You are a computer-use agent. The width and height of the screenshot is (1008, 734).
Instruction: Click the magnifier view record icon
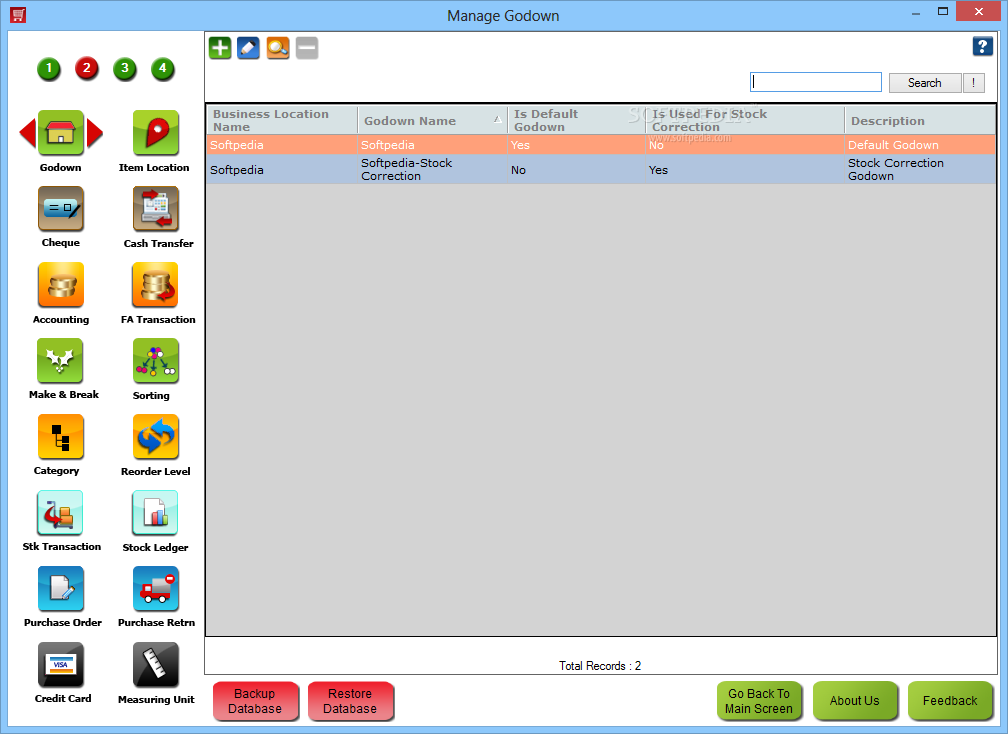pyautogui.click(x=278, y=48)
